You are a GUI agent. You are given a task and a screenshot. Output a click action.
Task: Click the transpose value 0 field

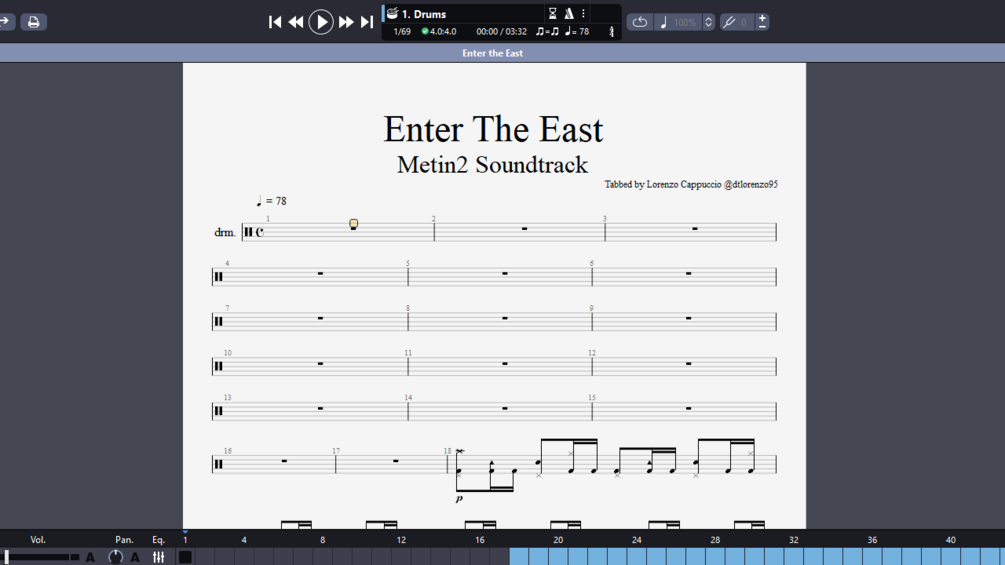(x=744, y=22)
